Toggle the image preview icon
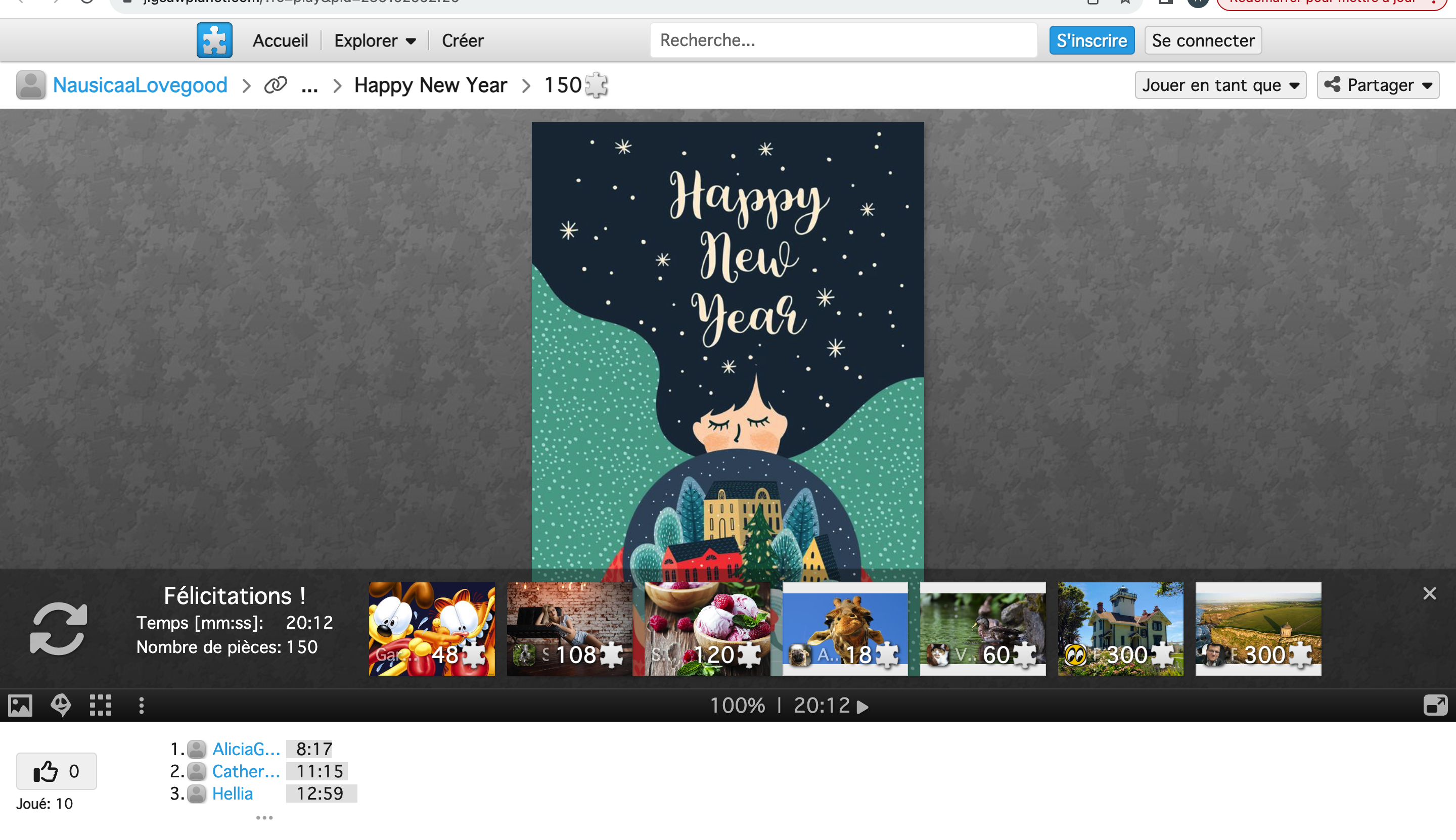1456x840 pixels. coord(20,705)
